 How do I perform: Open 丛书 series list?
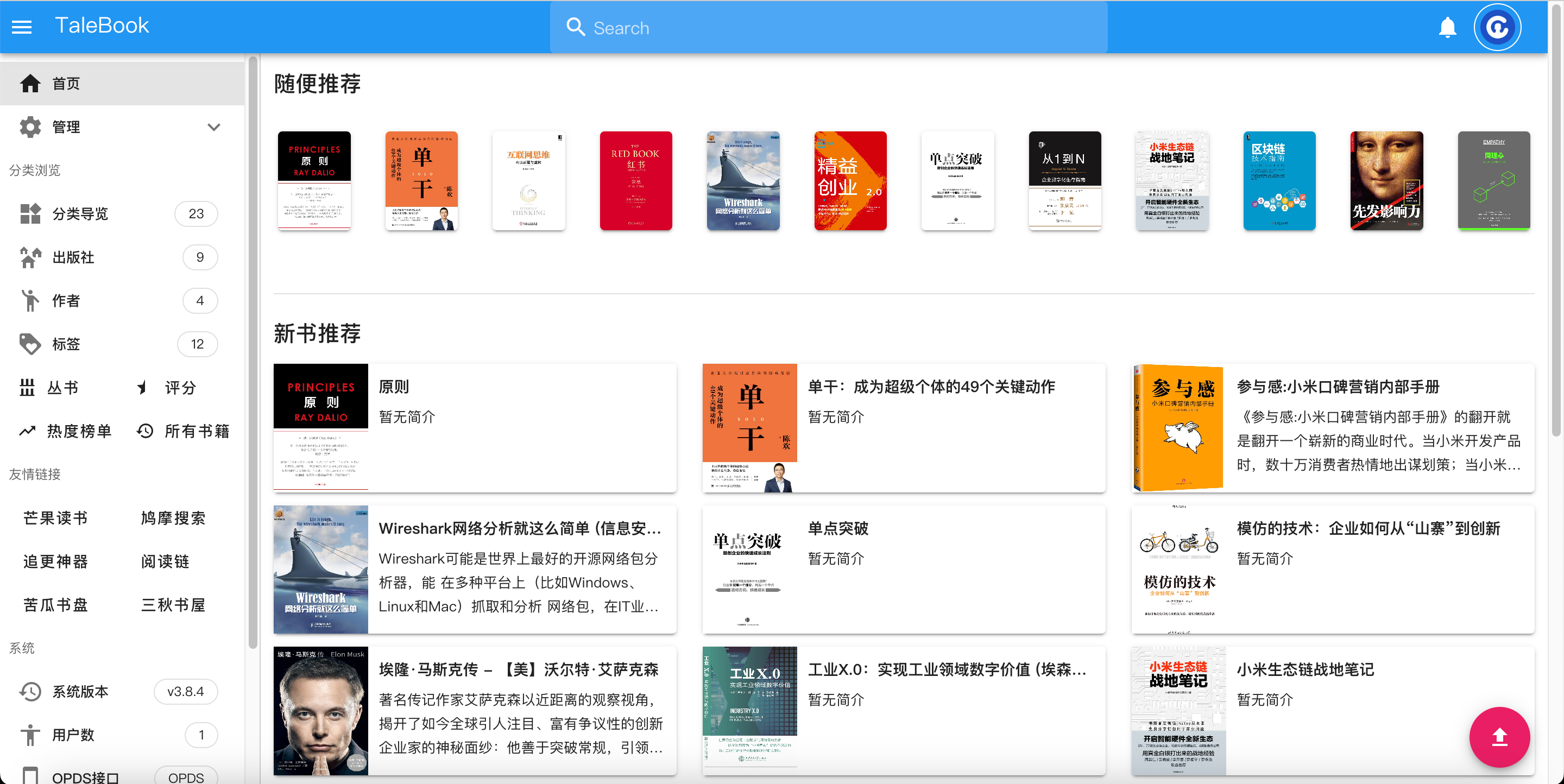62,388
